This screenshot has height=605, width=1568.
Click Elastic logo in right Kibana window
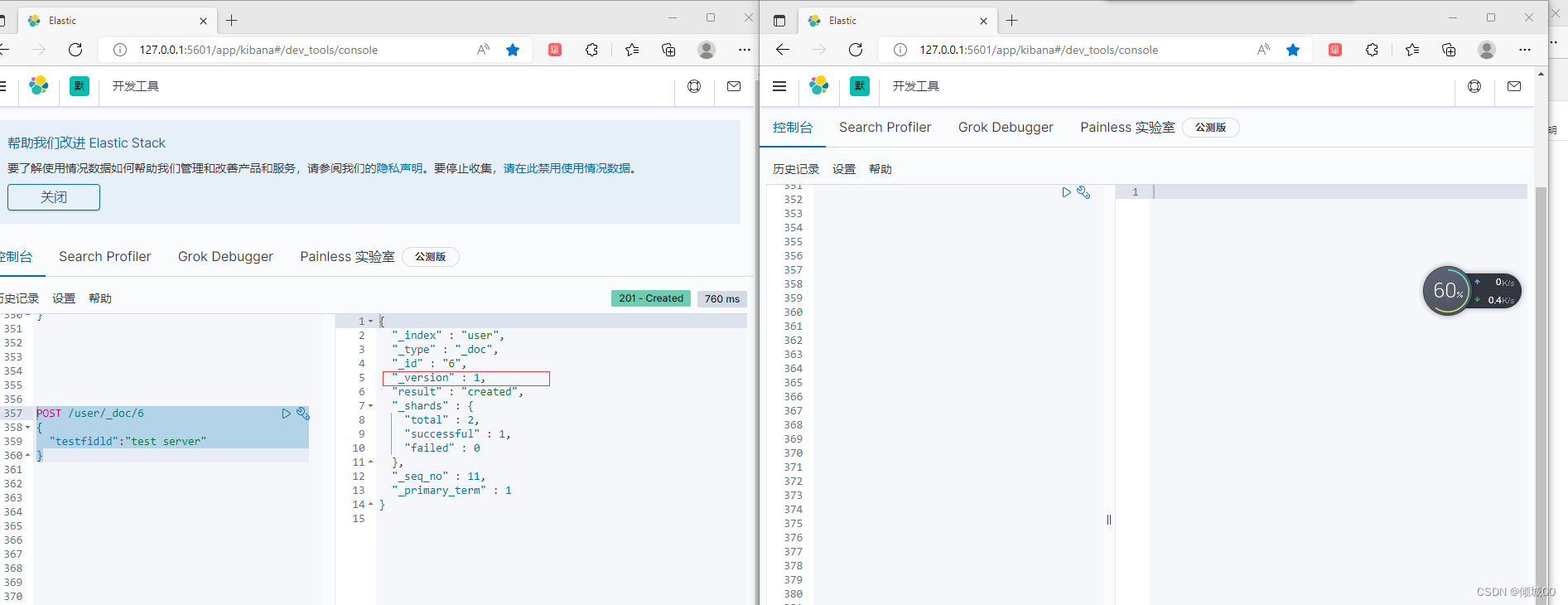[819, 85]
